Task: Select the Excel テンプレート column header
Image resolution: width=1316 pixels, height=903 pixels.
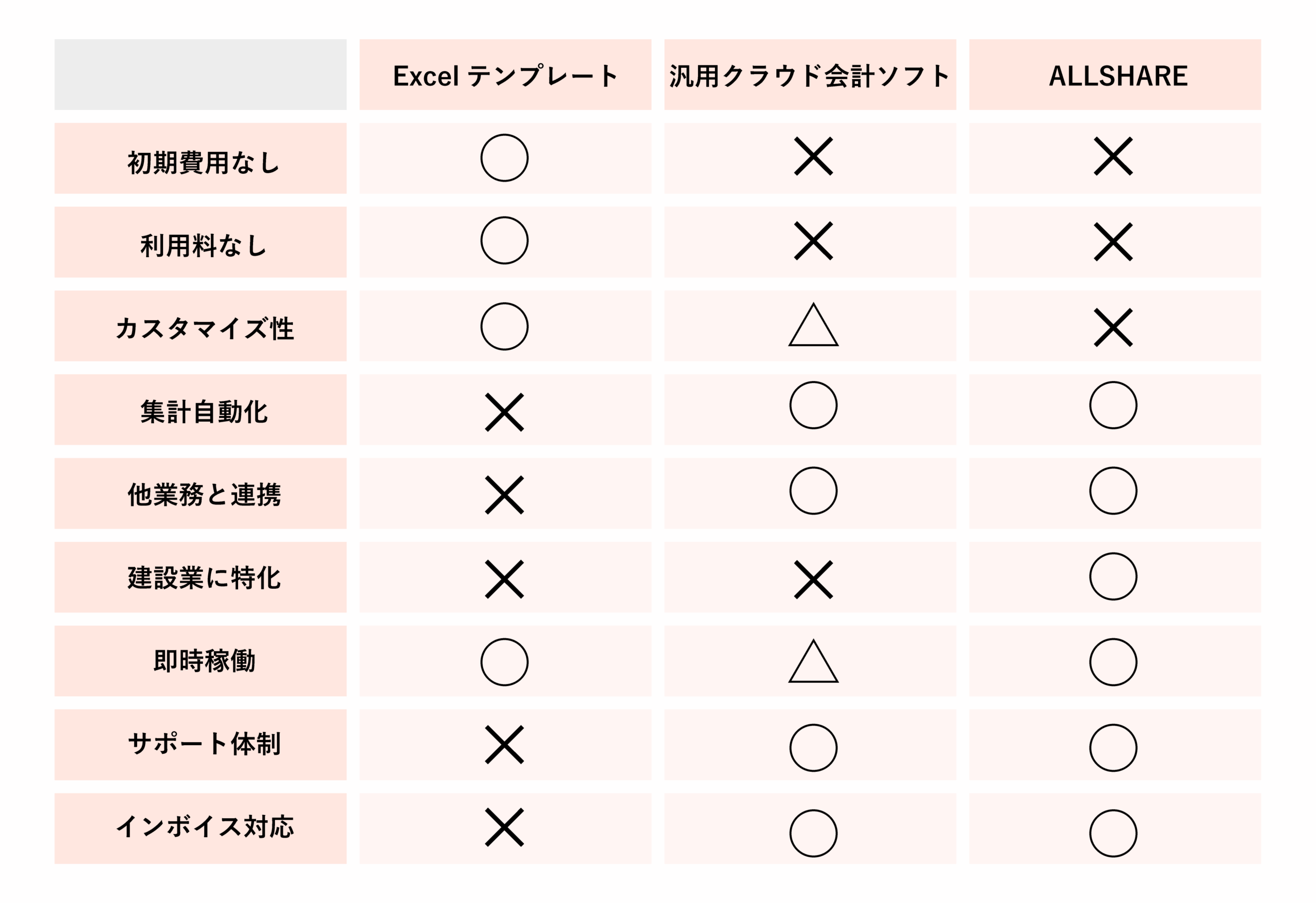Action: pos(505,74)
